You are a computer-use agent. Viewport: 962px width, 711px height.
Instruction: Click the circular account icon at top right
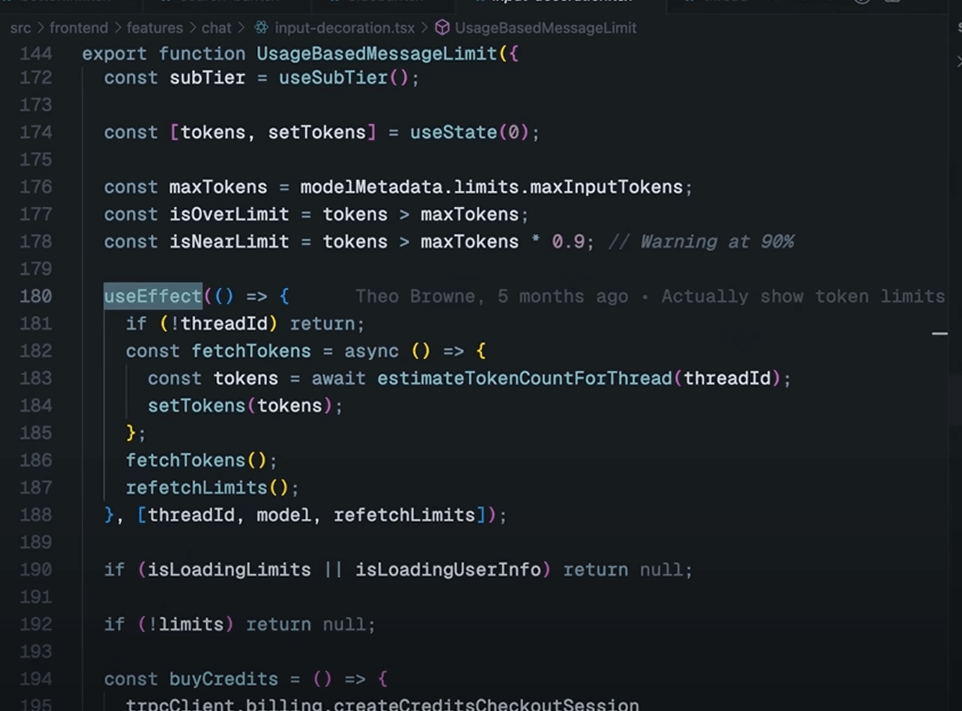861,3
